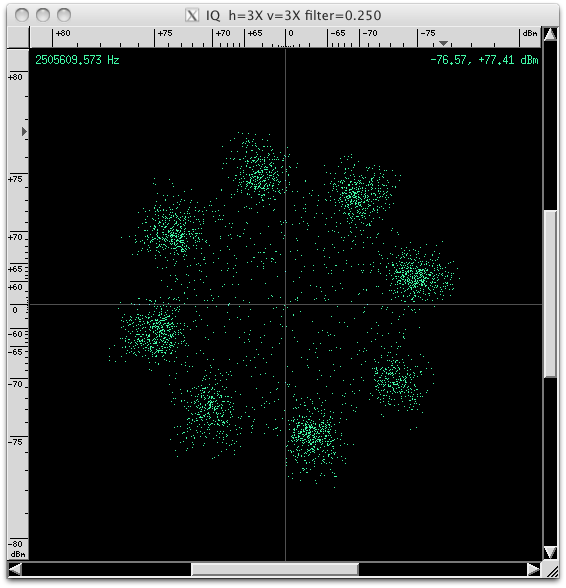Click the window resize grip corner

pyautogui.click(x=551, y=570)
